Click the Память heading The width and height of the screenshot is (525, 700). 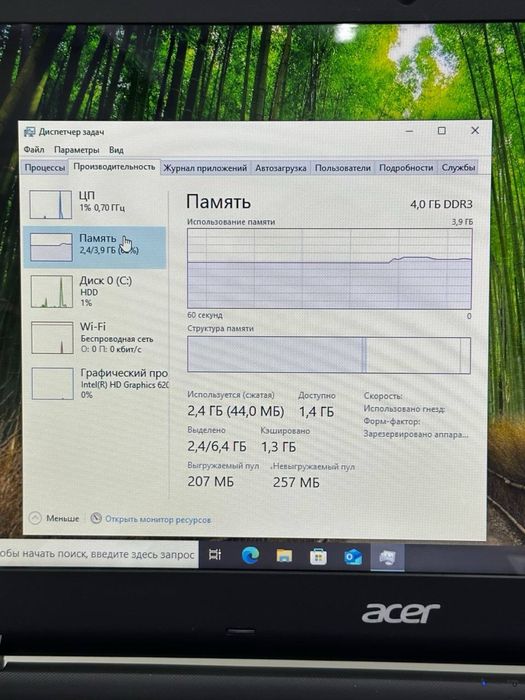[x=218, y=202]
